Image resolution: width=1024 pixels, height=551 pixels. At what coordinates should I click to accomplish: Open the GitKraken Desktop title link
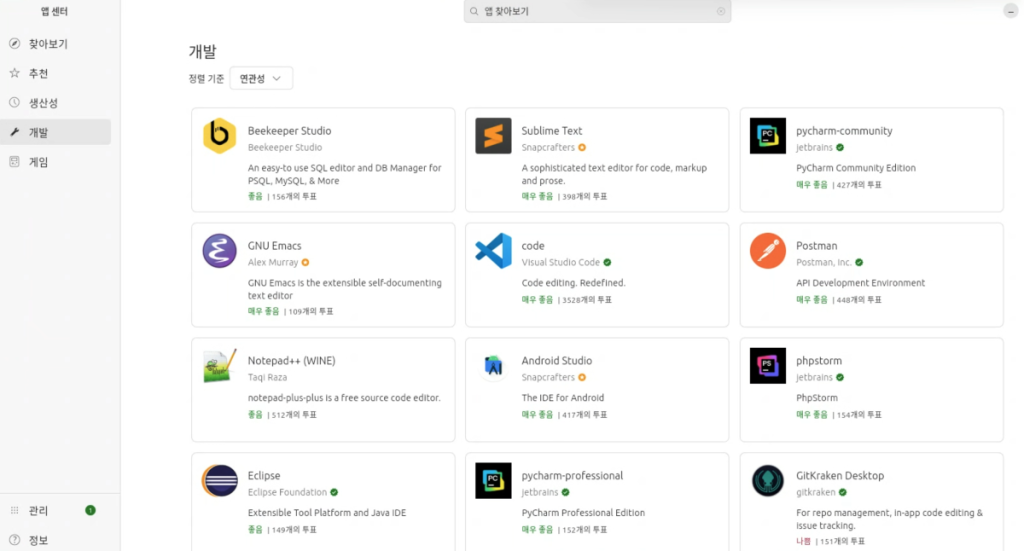(840, 475)
